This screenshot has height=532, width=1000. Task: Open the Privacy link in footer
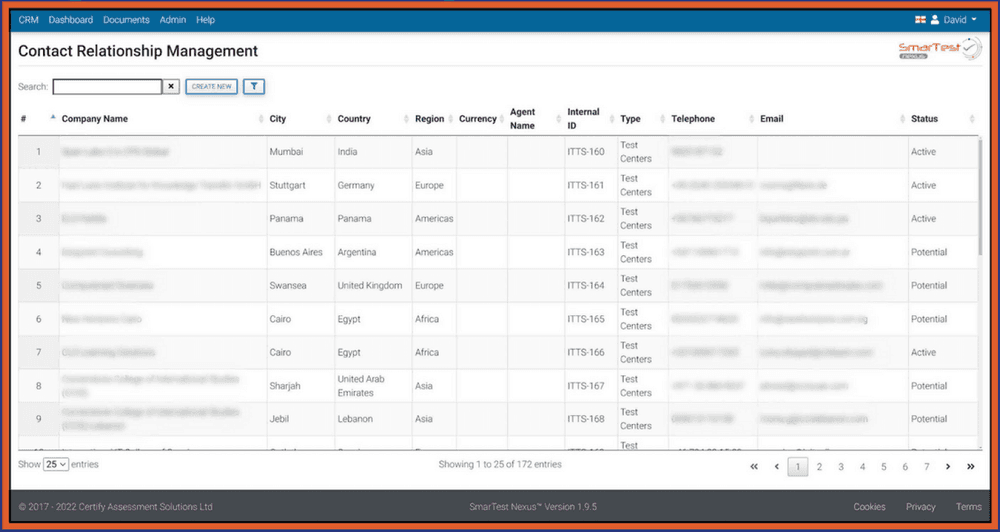[920, 507]
